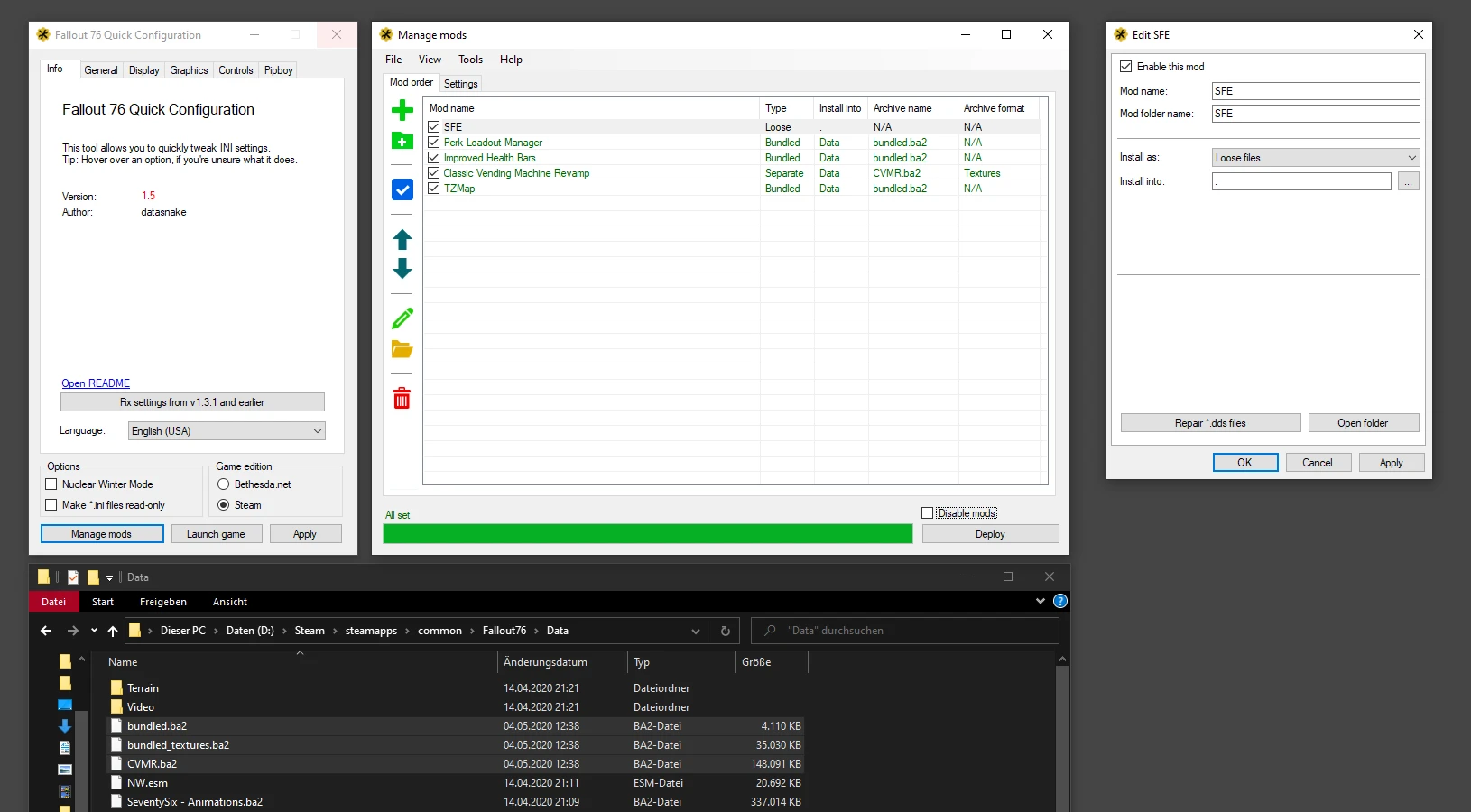Switch to the Settings tab
1471x812 pixels.
click(461, 84)
